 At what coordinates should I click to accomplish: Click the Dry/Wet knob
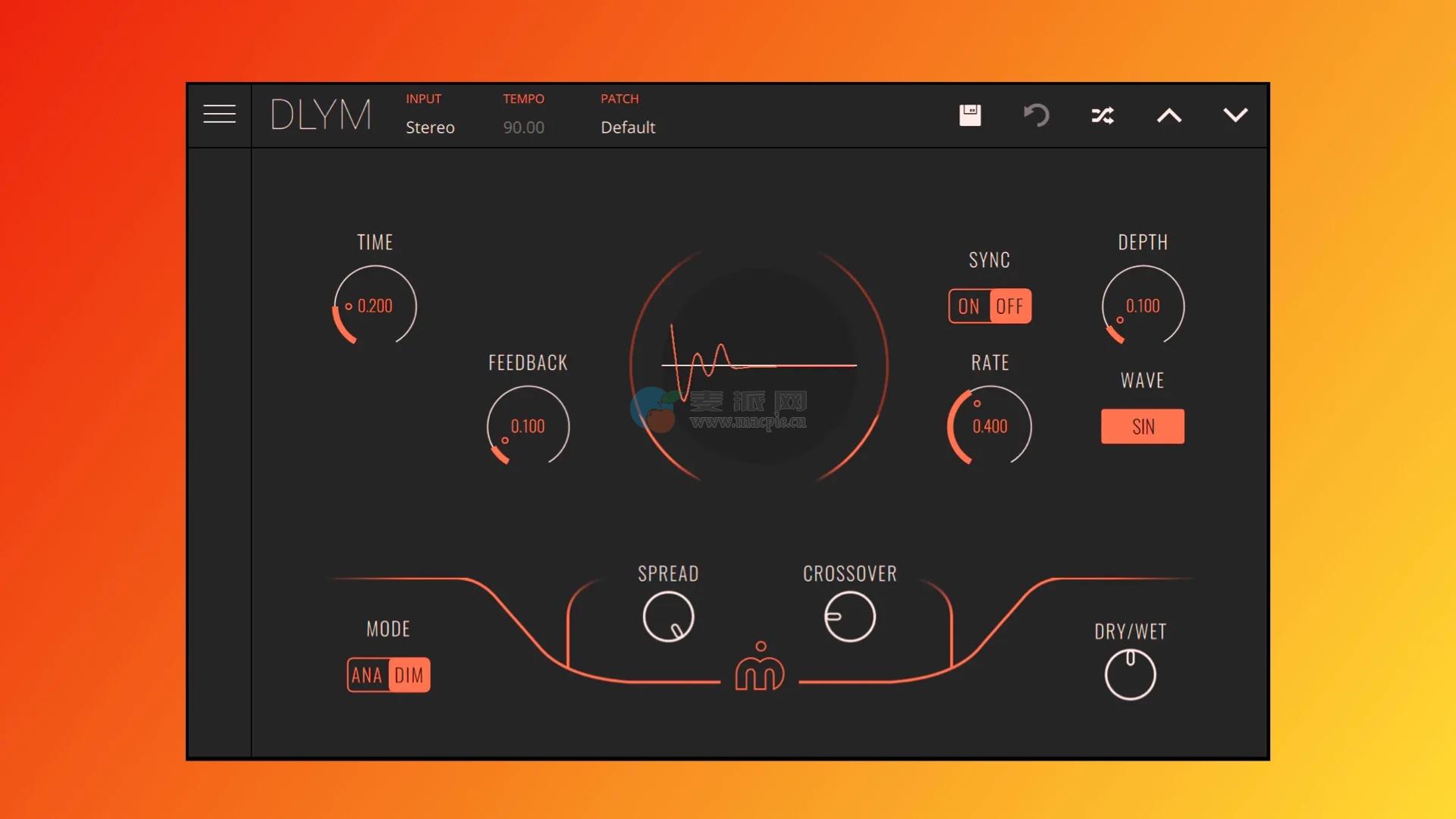tap(1130, 674)
